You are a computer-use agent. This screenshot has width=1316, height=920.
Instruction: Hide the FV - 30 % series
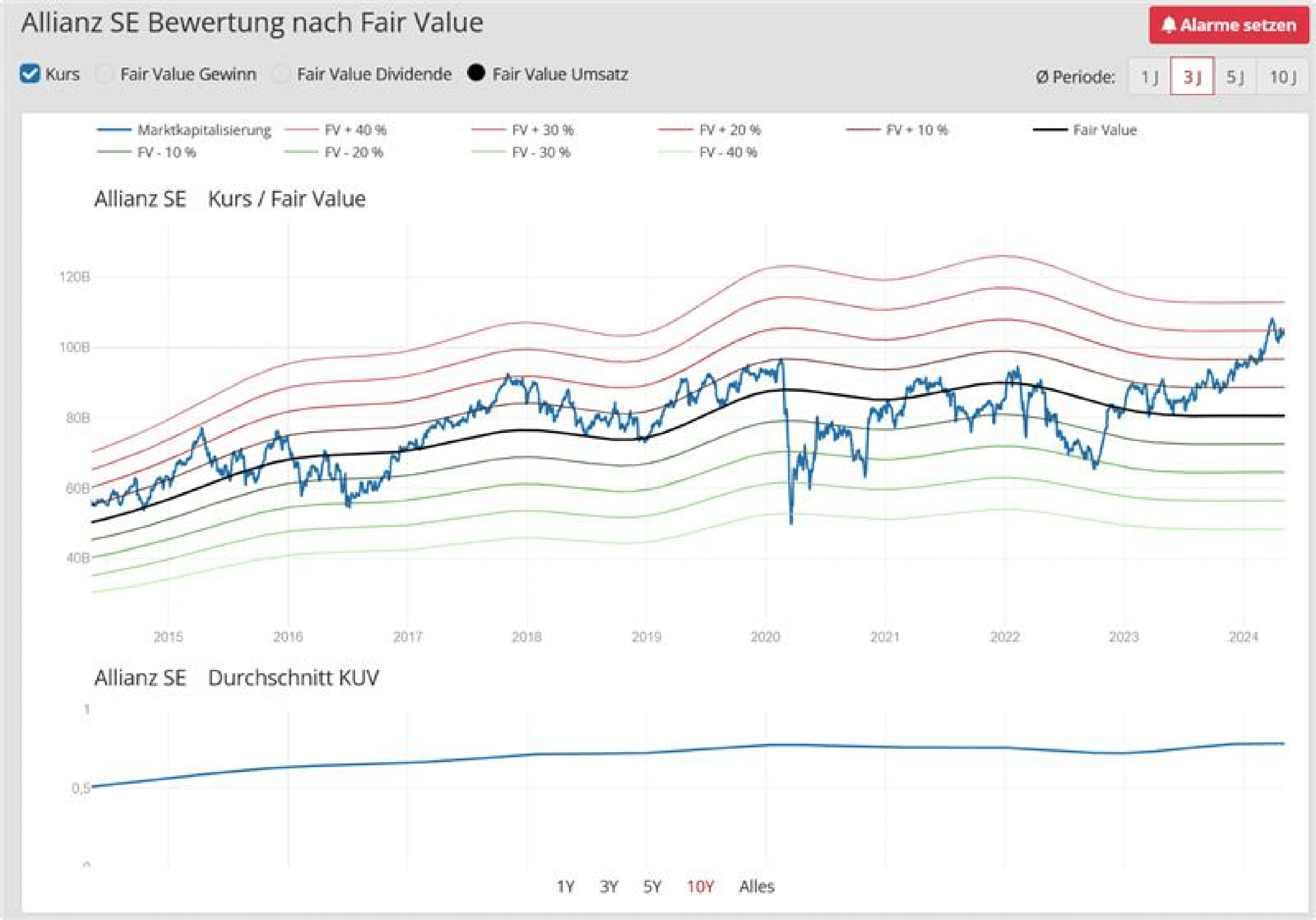522,153
